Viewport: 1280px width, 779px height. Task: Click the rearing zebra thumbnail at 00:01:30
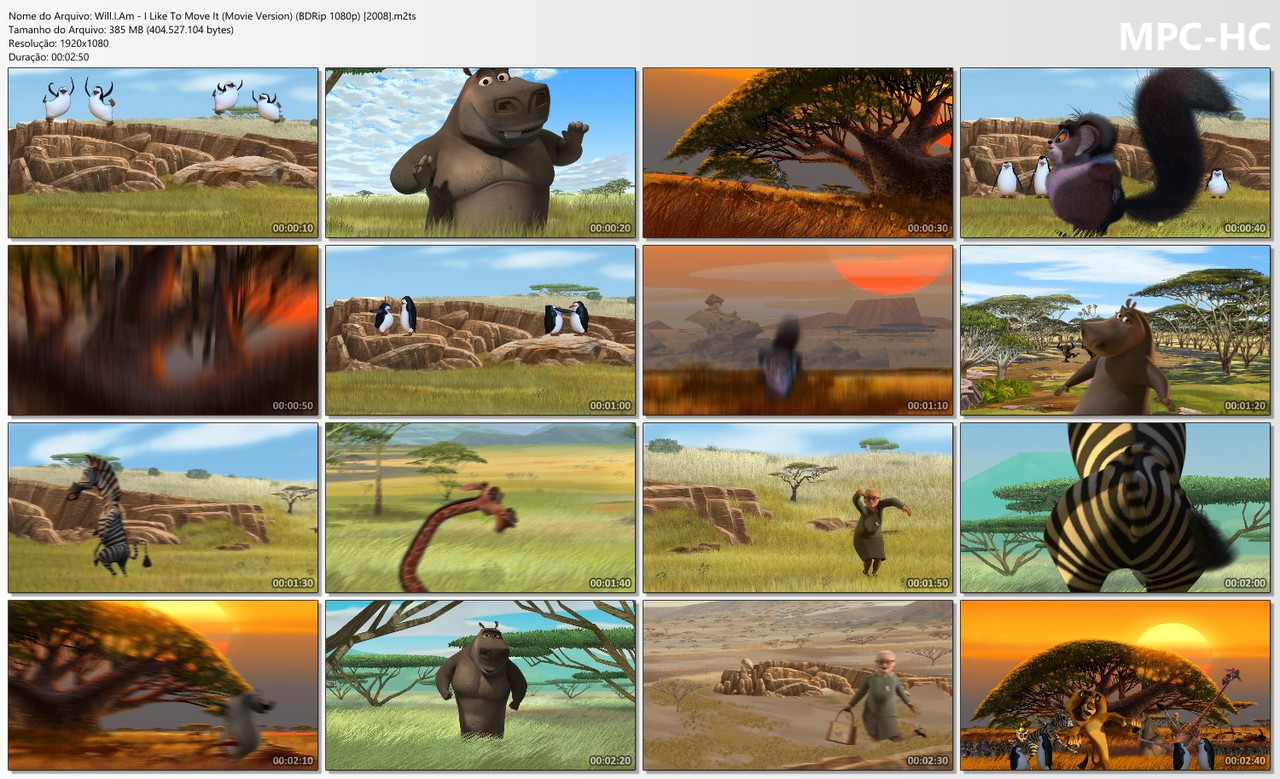162,508
